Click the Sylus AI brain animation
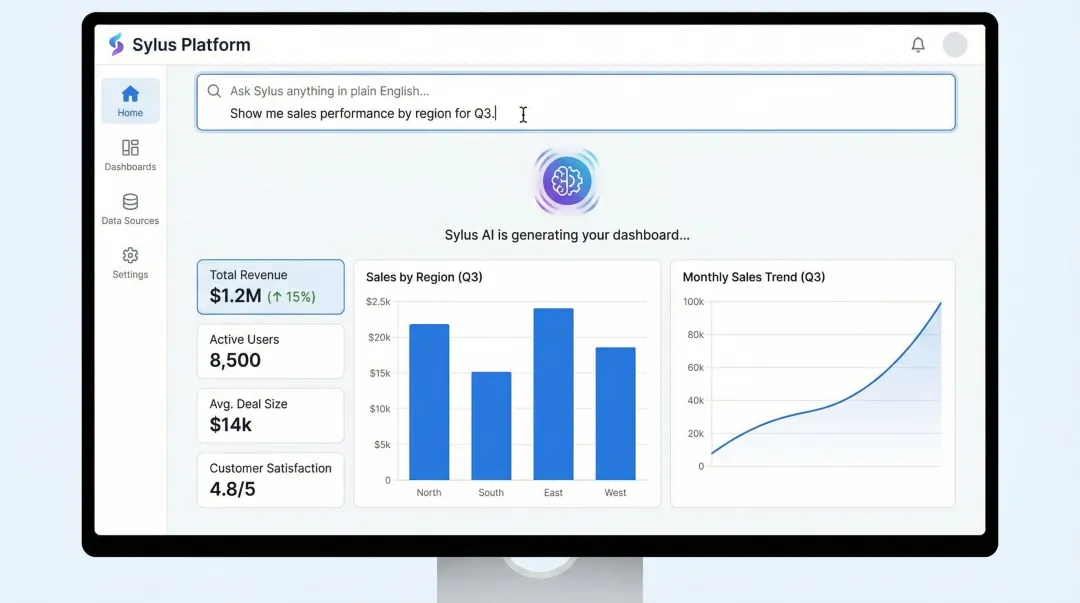 tap(566, 181)
